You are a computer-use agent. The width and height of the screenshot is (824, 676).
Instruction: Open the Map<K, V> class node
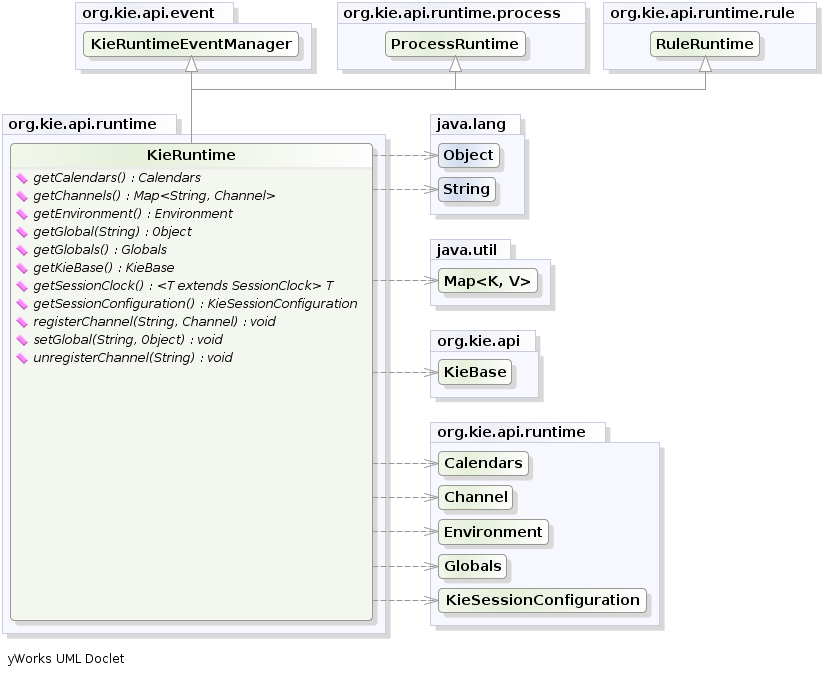487,281
